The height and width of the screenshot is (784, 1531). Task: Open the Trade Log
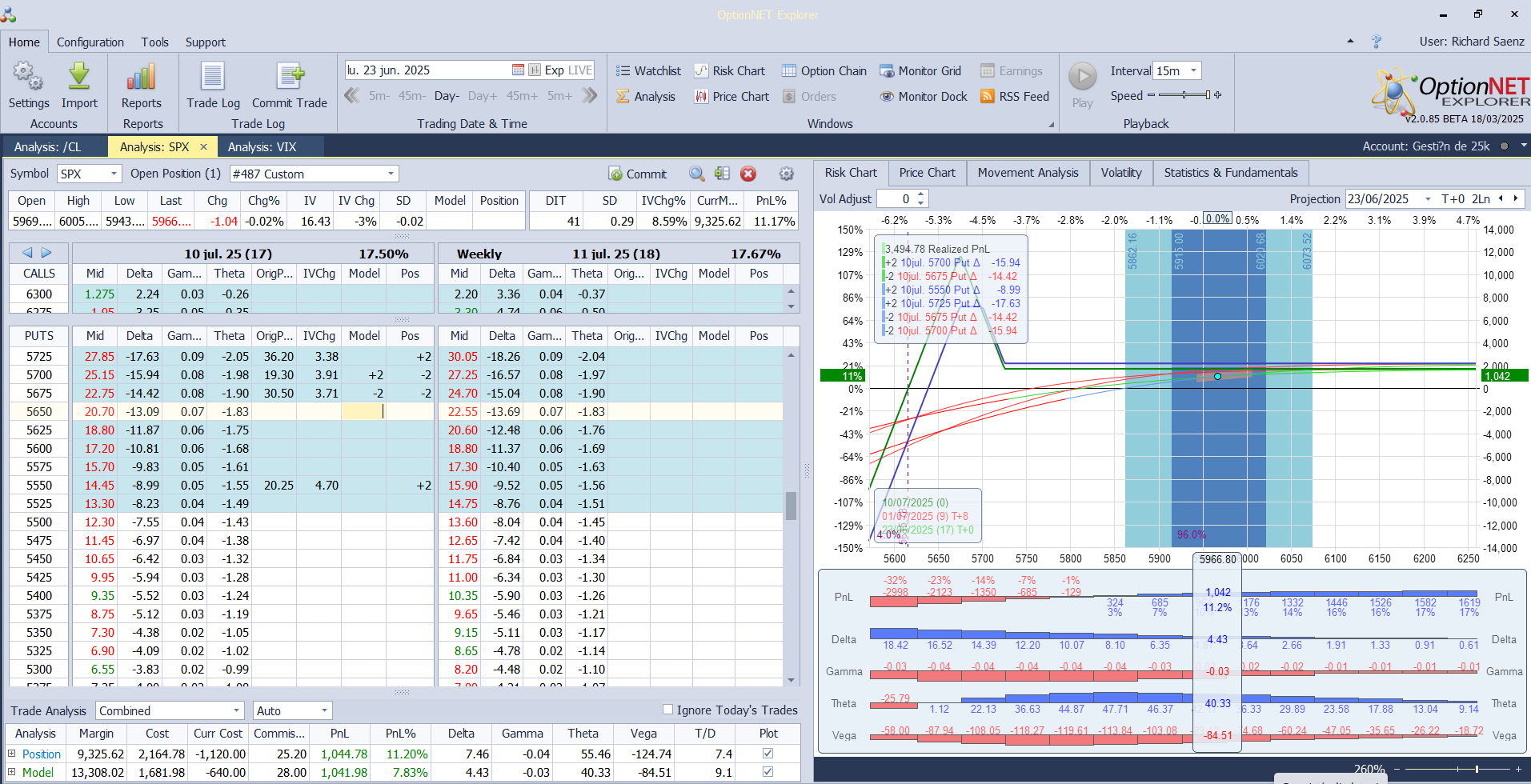click(x=213, y=86)
